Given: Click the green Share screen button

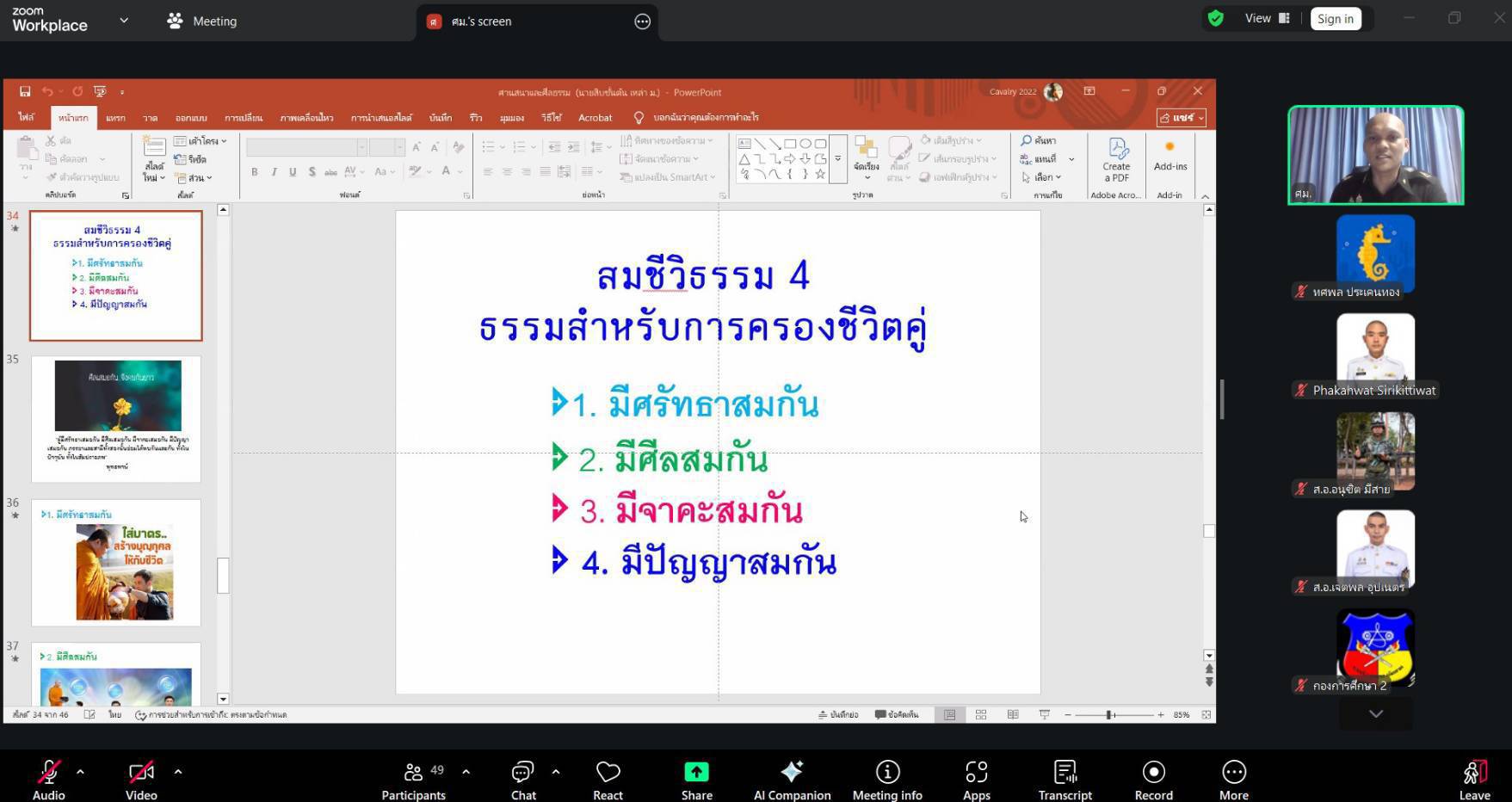Looking at the screenshot, I should pos(696,779).
